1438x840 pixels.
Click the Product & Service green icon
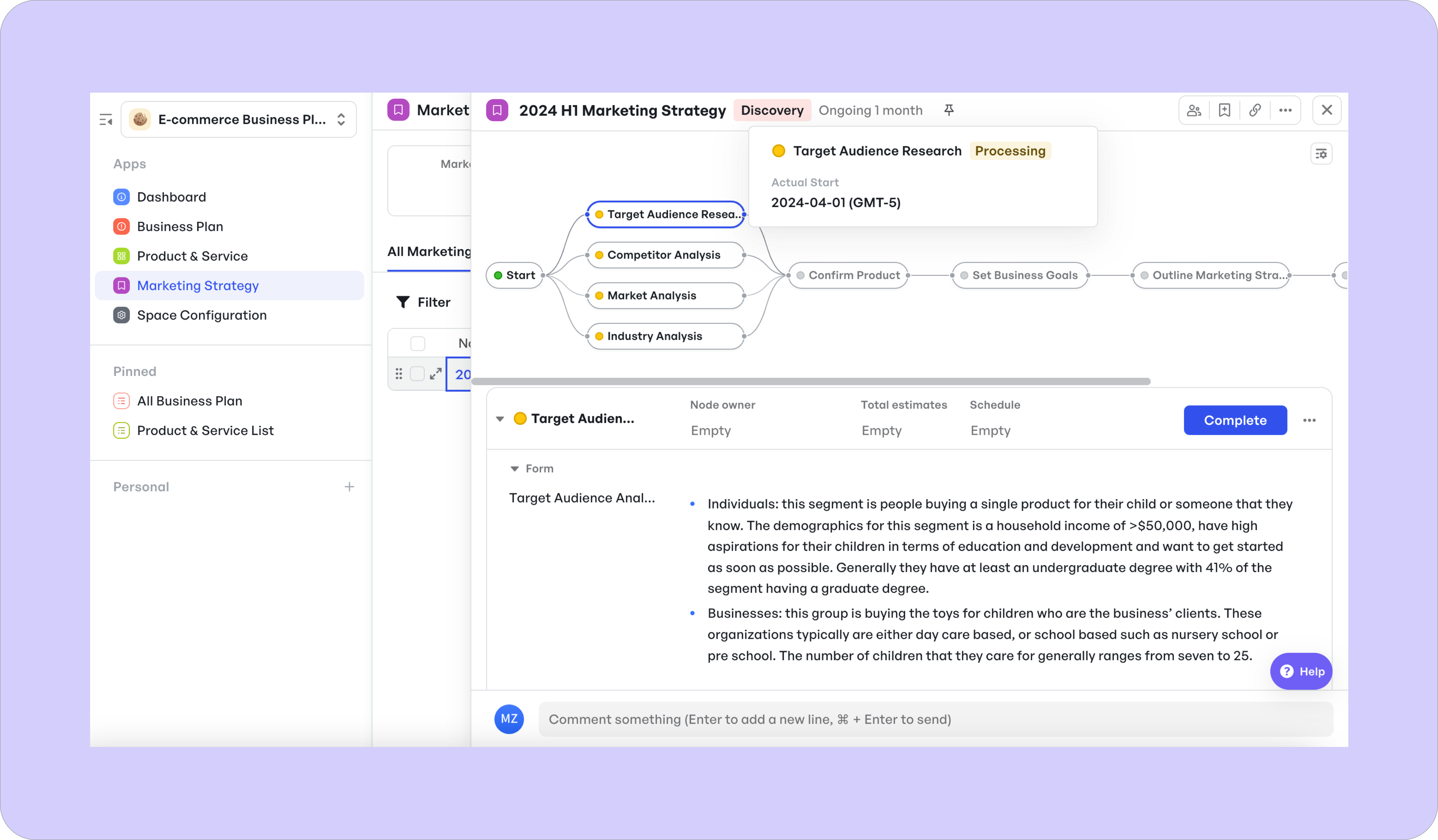[x=122, y=256]
